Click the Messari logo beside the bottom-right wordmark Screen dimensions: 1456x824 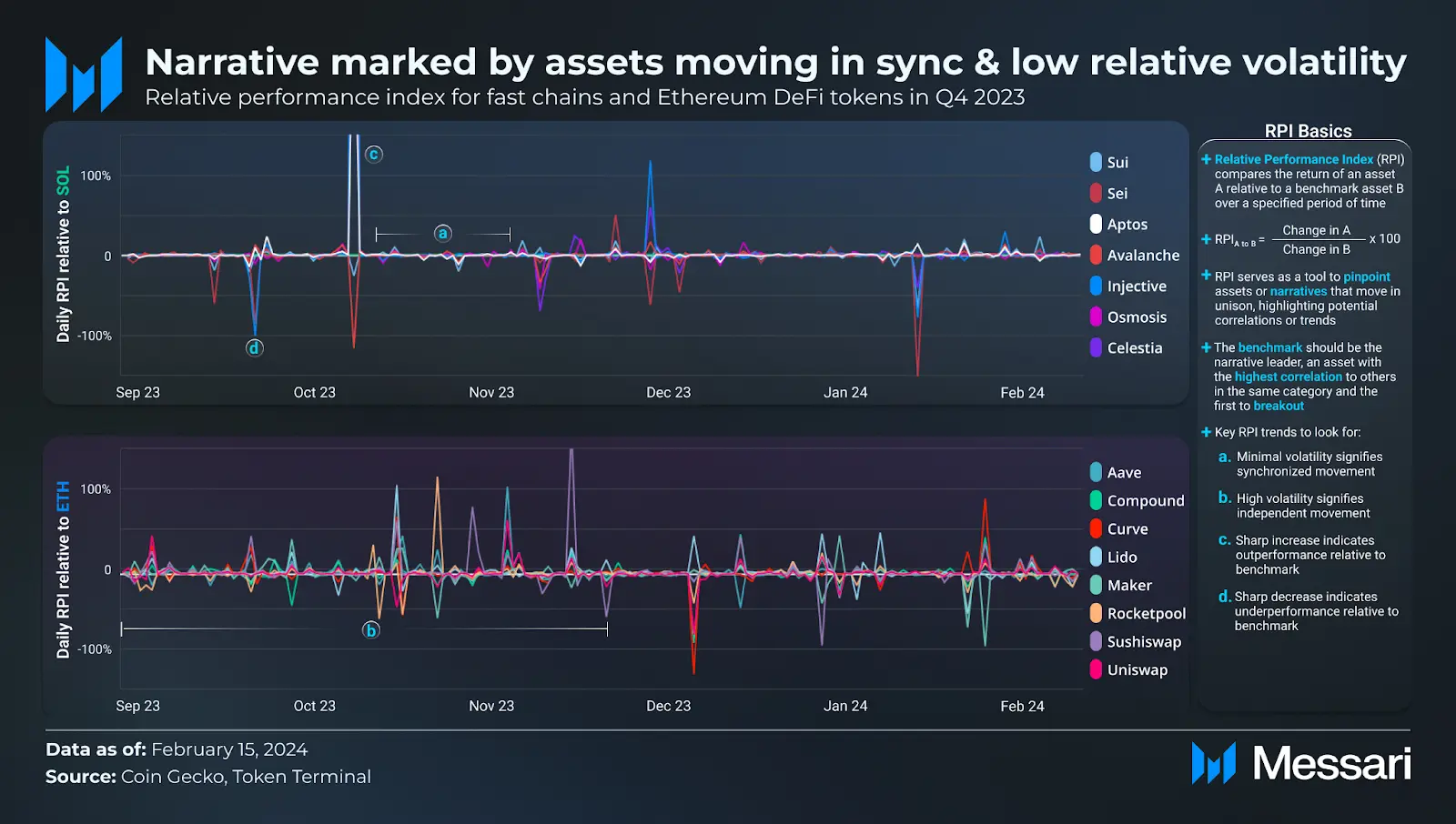(1213, 763)
